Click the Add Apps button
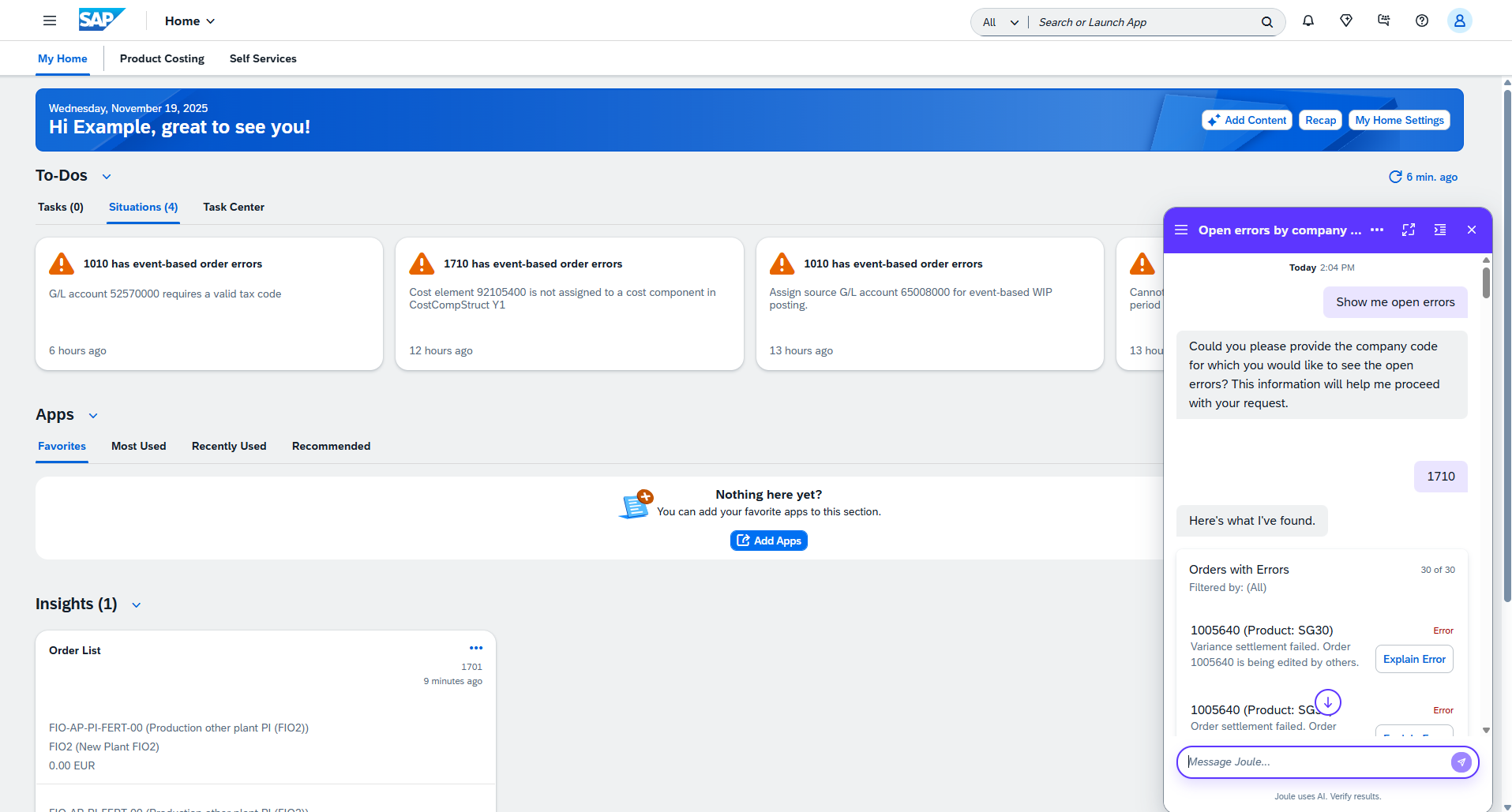 (x=768, y=541)
